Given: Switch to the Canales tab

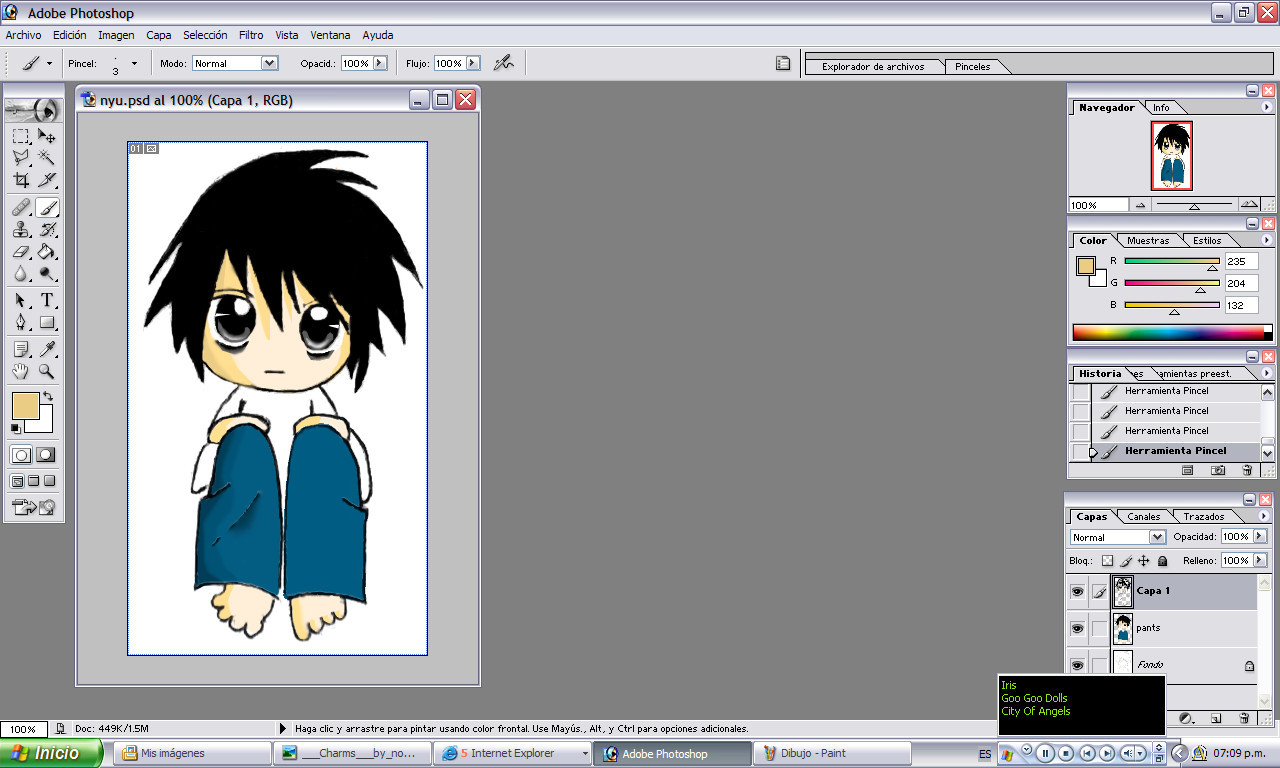Looking at the screenshot, I should point(1144,517).
